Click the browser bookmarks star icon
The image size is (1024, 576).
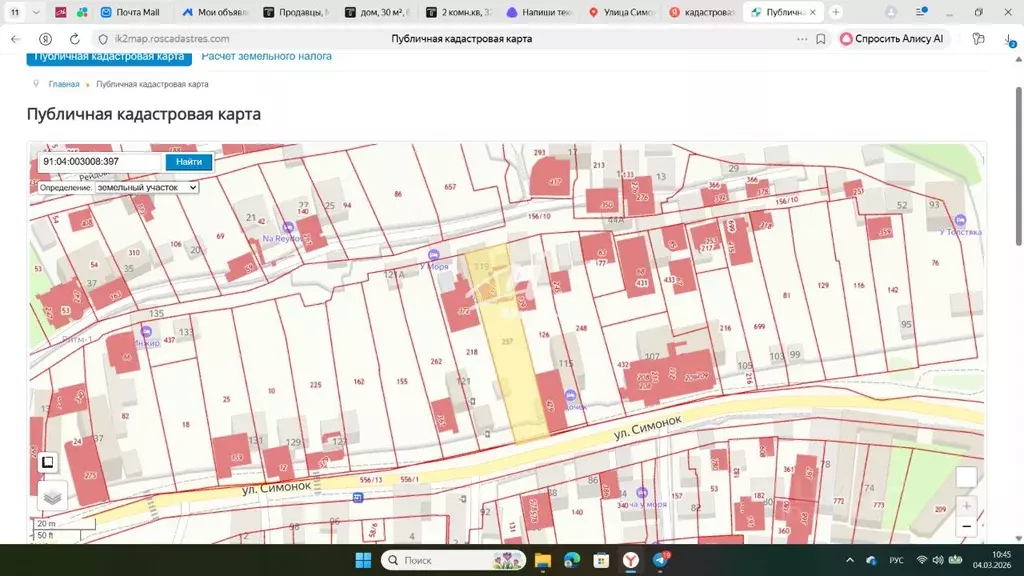pyautogui.click(x=821, y=39)
